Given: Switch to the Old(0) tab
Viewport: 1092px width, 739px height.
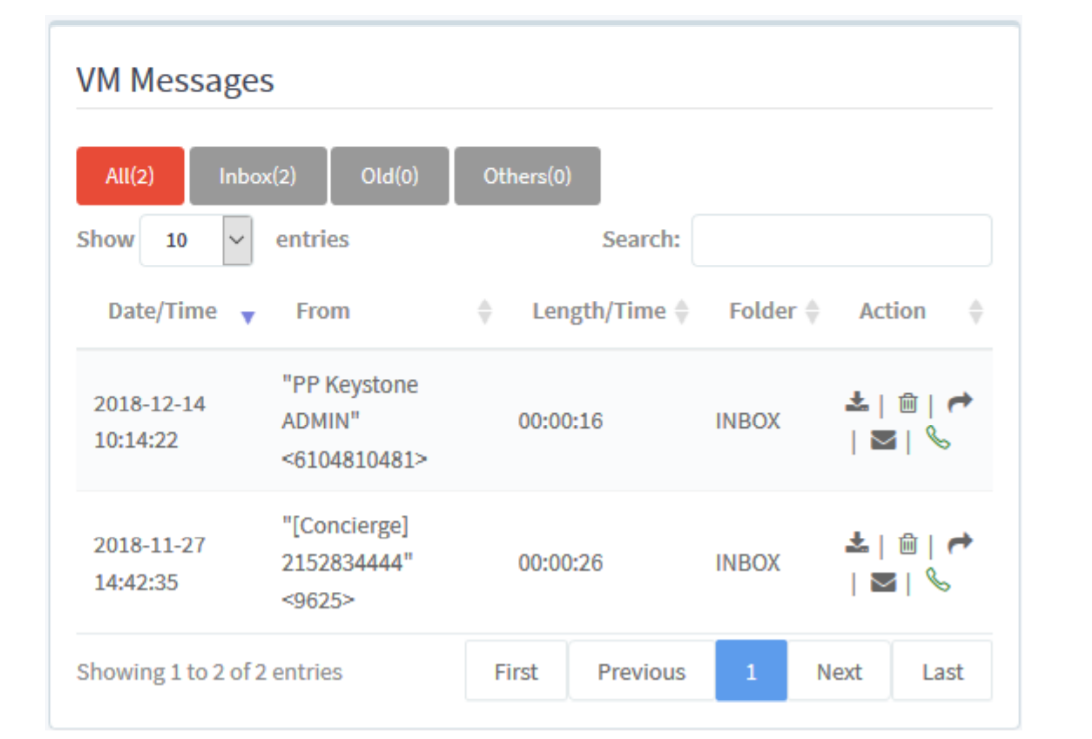Looking at the screenshot, I should 389,176.
